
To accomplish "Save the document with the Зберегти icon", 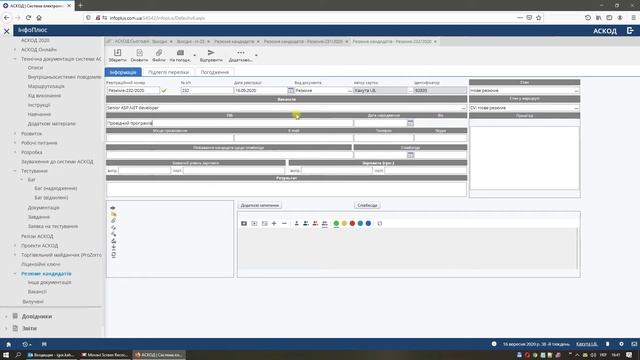I will pyautogui.click(x=118, y=53).
